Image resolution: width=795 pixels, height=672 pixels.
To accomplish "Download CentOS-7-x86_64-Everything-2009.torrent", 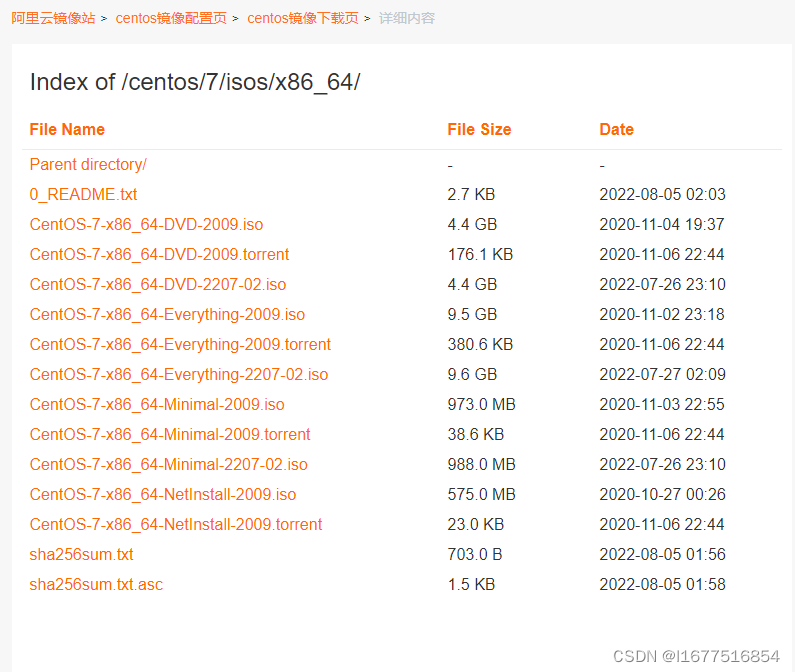I will (180, 344).
